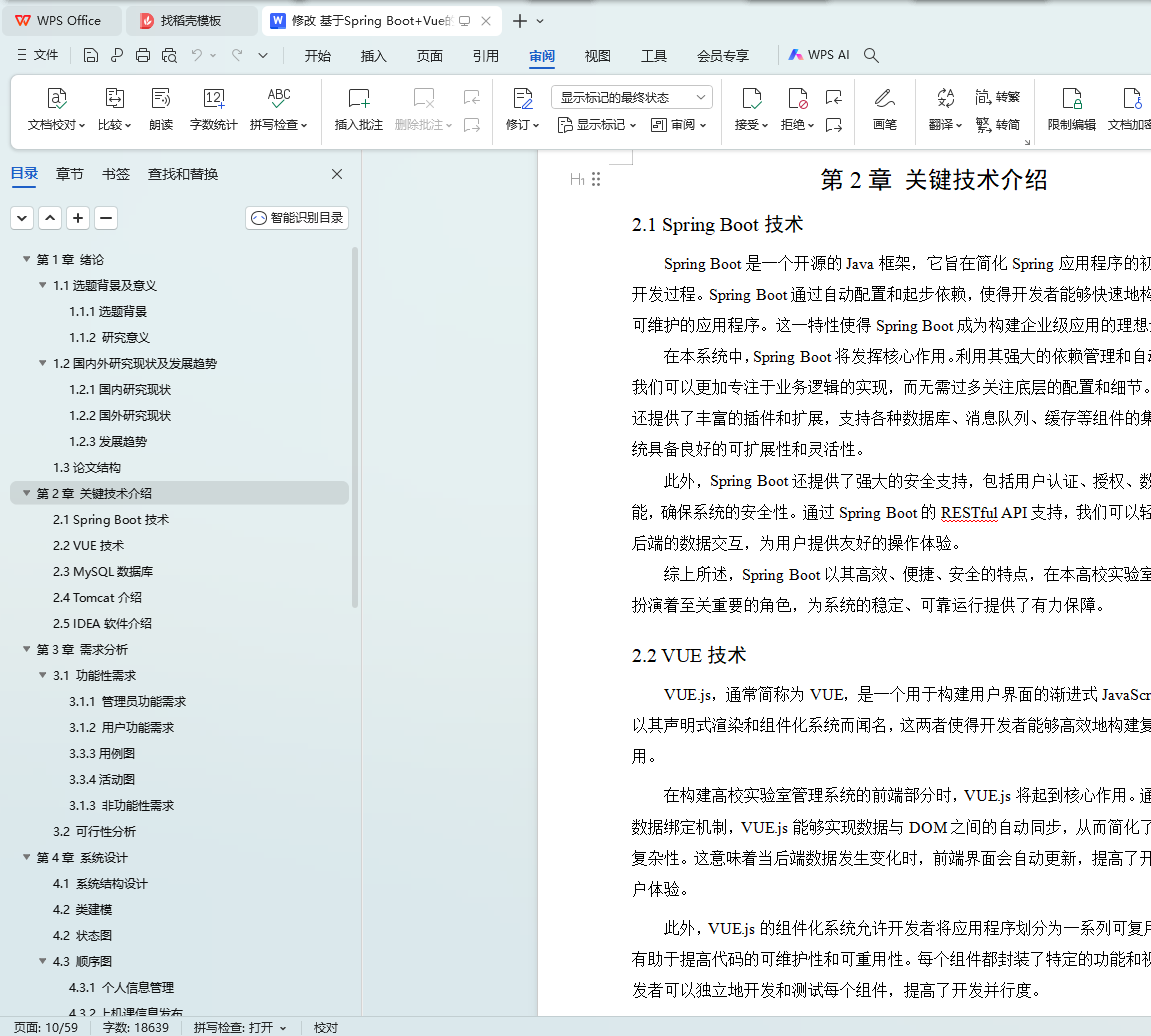This screenshot has height=1036, width=1151.
Task: Click the redo arrow icon
Action: pyautogui.click(x=237, y=55)
